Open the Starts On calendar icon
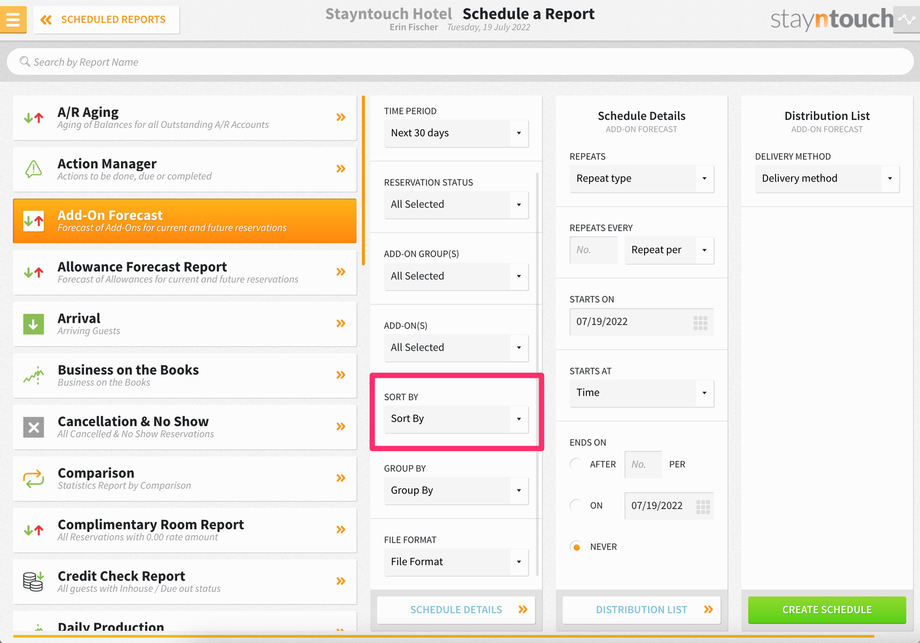920x643 pixels. click(x=700, y=323)
